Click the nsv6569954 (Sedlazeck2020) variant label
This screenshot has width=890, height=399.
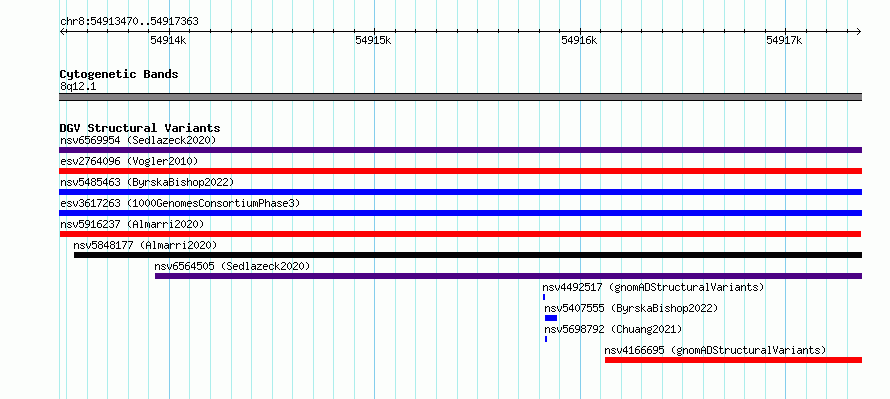click(138, 140)
